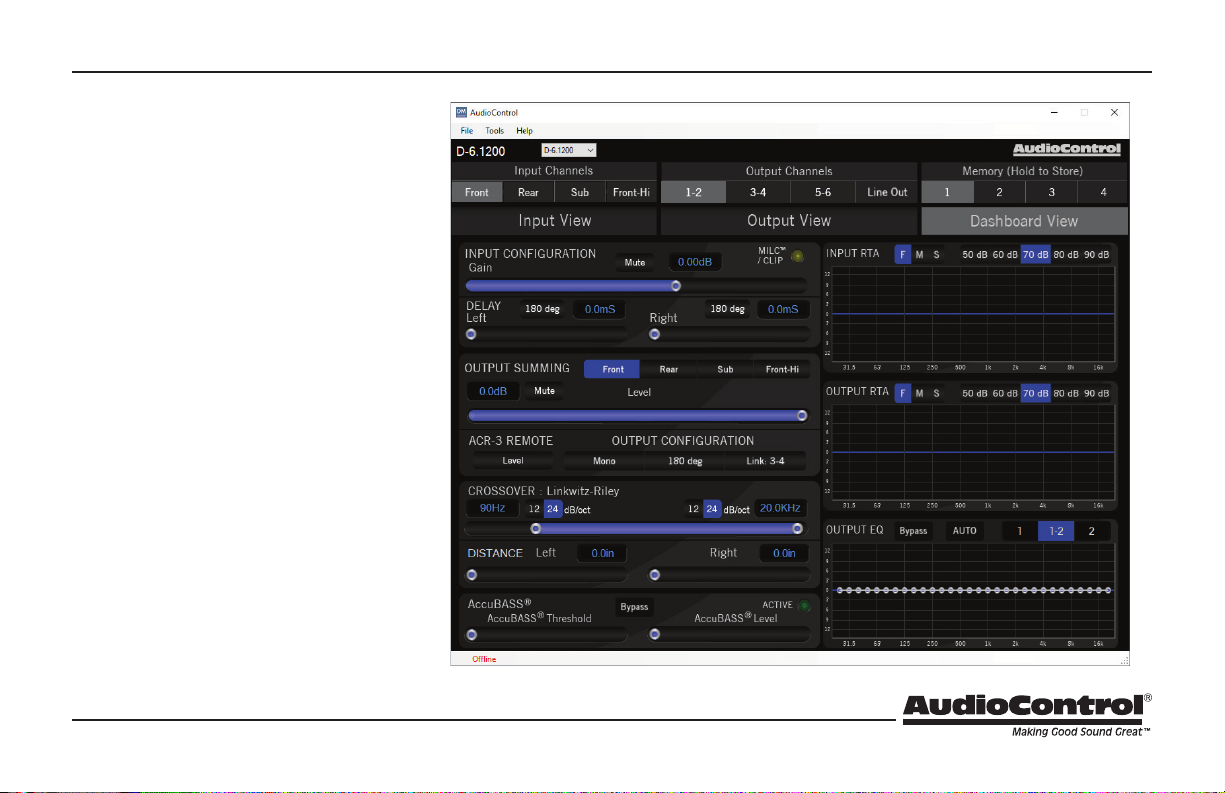Viewport: 1225px width, 793px height.
Task: Click the AccuBASS Level slider handle
Action: (x=654, y=634)
